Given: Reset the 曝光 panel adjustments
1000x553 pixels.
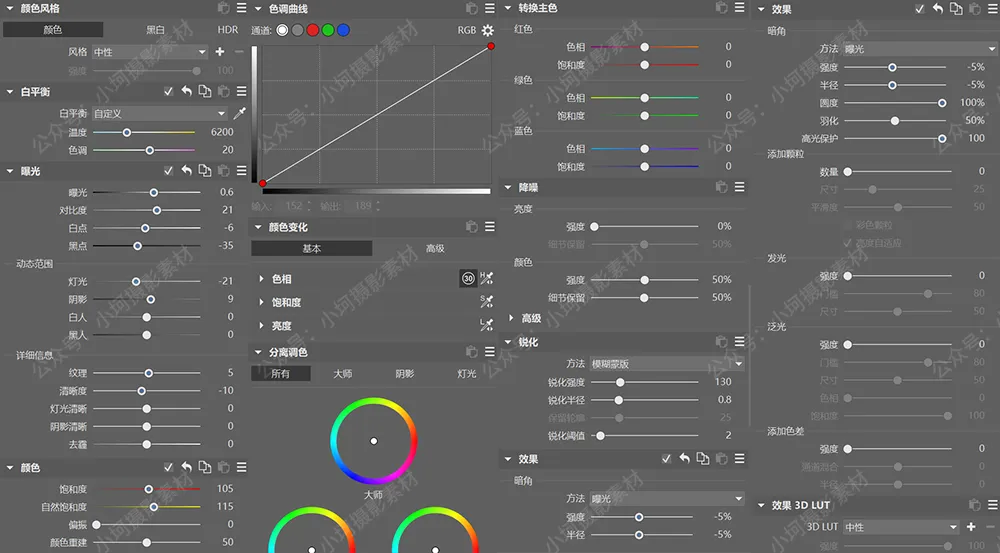Looking at the screenshot, I should (x=186, y=170).
